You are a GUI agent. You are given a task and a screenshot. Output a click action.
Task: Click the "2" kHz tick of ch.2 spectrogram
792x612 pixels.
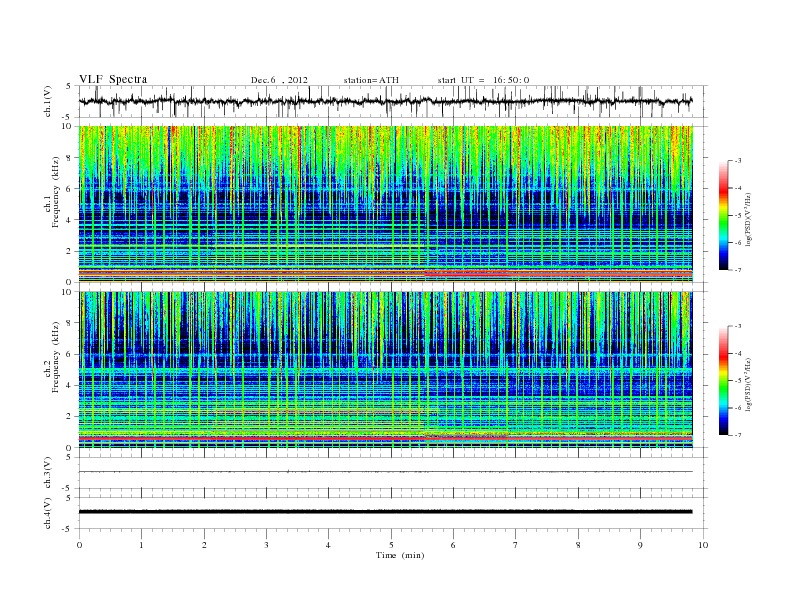69,417
